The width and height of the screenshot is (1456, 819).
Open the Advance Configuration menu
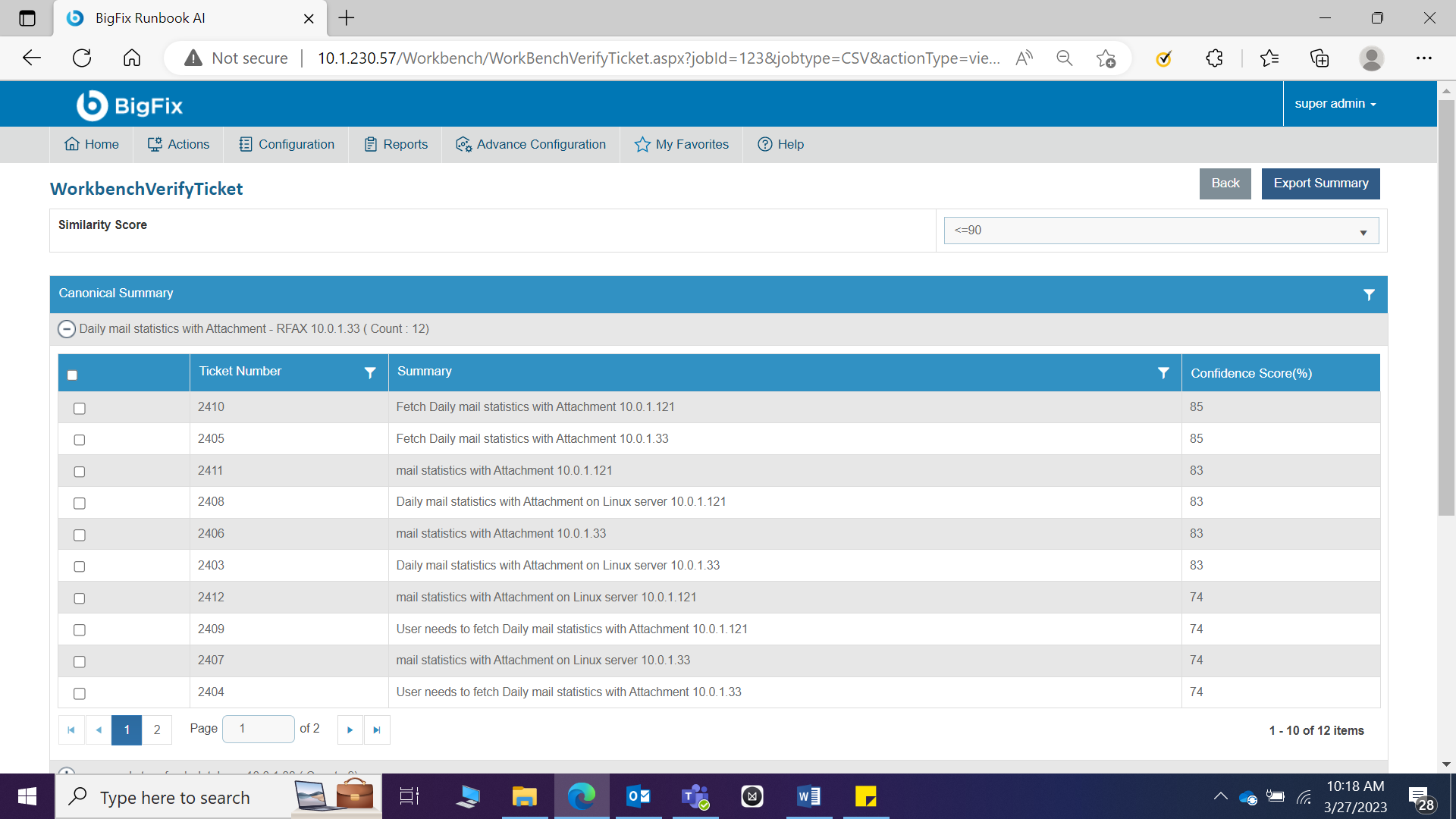pyautogui.click(x=530, y=144)
